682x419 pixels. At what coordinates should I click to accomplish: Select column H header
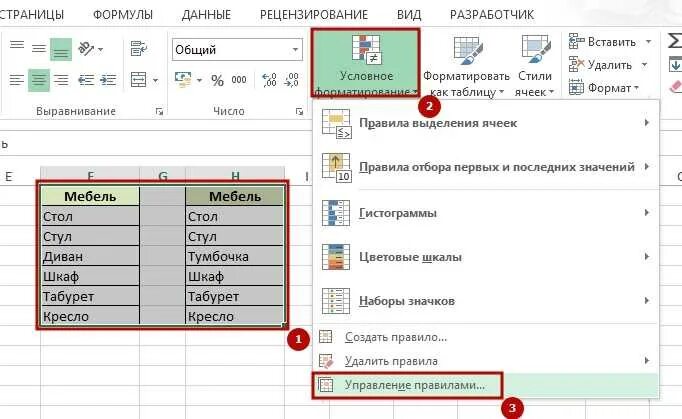pos(235,175)
